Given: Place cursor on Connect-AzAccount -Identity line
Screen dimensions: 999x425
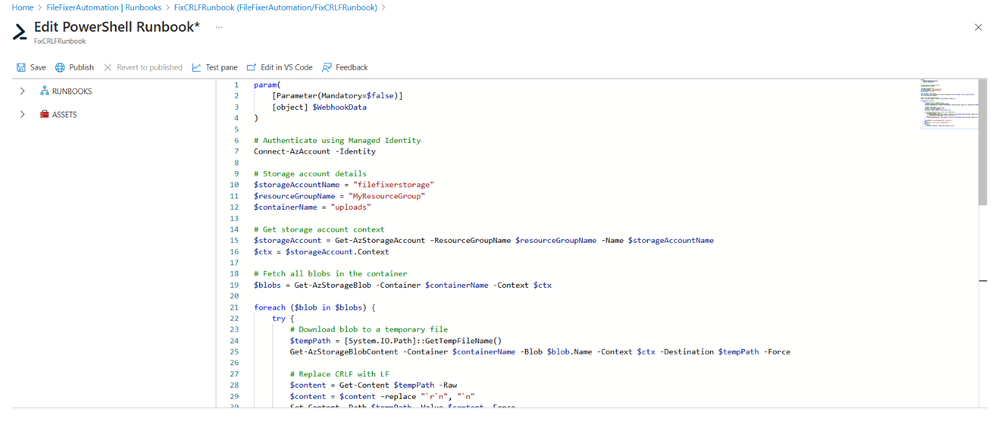Looking at the screenshot, I should click(315, 152).
